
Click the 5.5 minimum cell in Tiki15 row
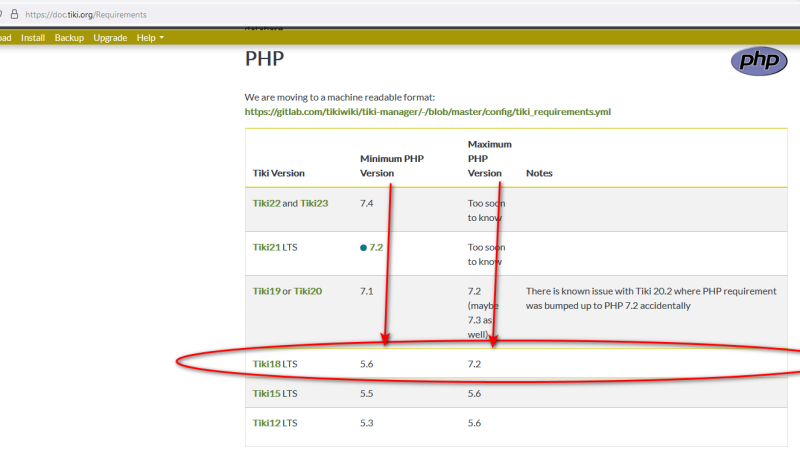tap(366, 393)
